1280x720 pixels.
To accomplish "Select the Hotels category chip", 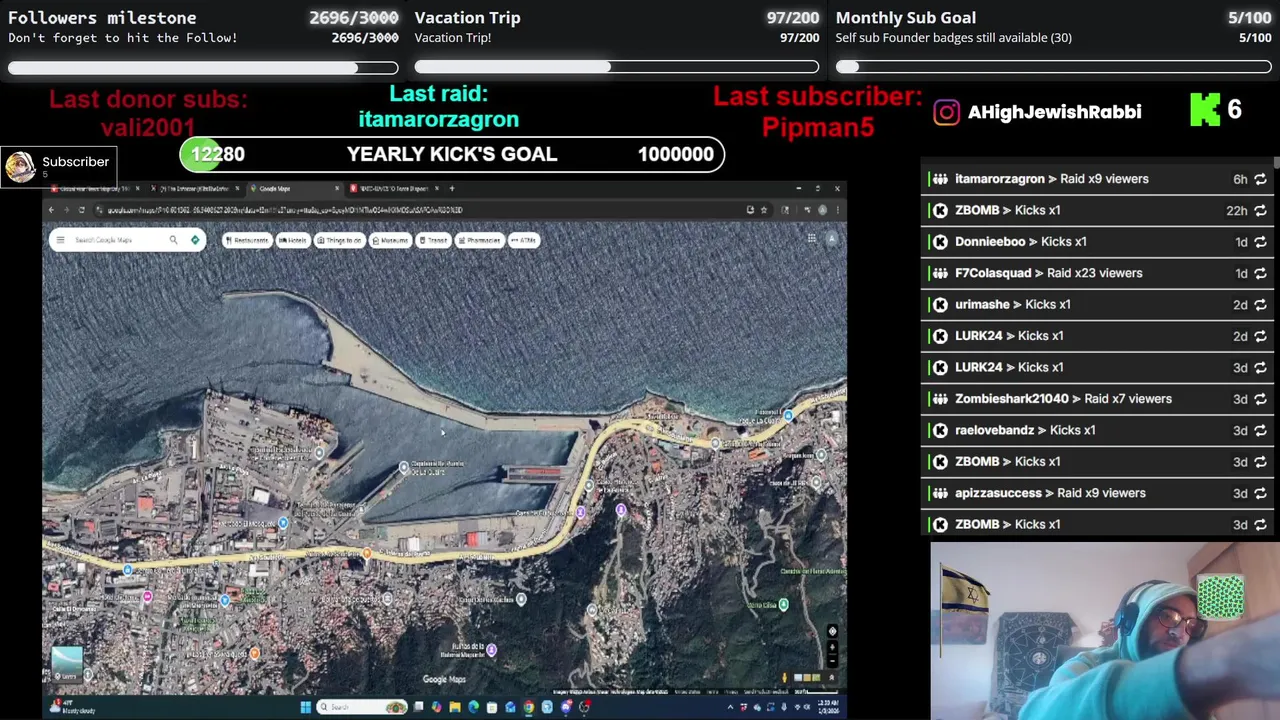I will (x=293, y=240).
